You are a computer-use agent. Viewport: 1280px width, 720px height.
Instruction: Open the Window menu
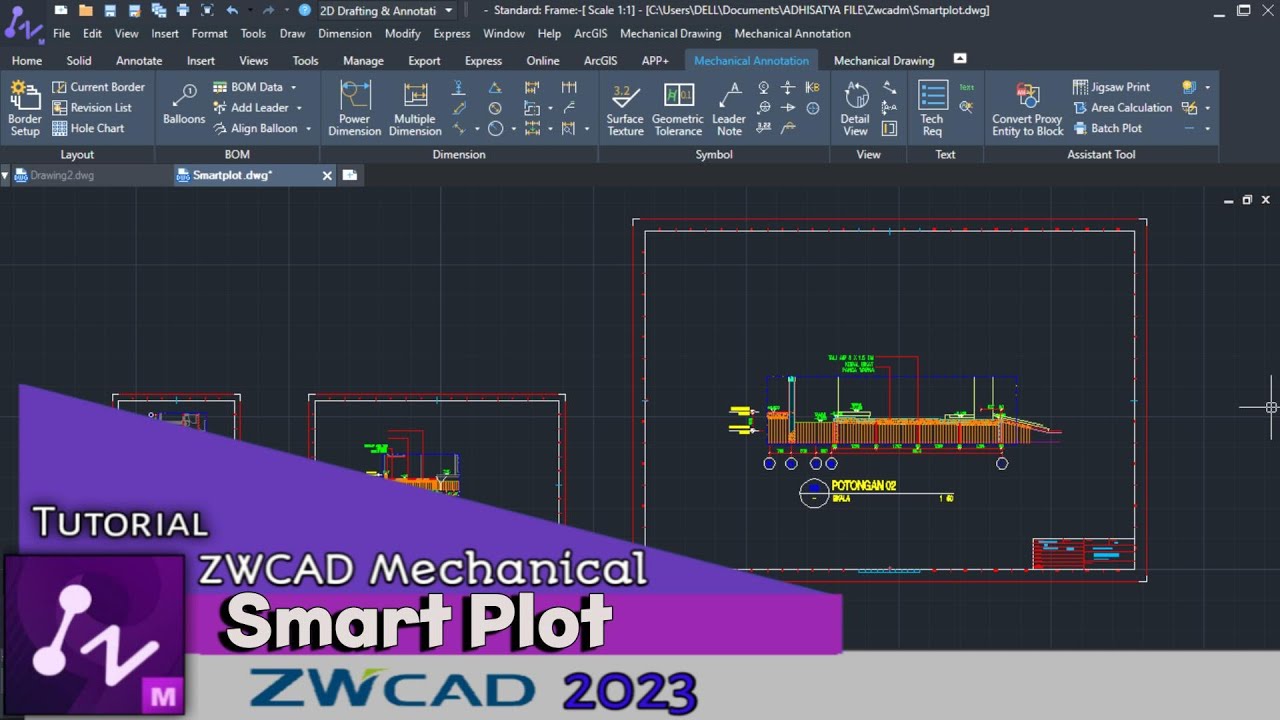tap(504, 33)
